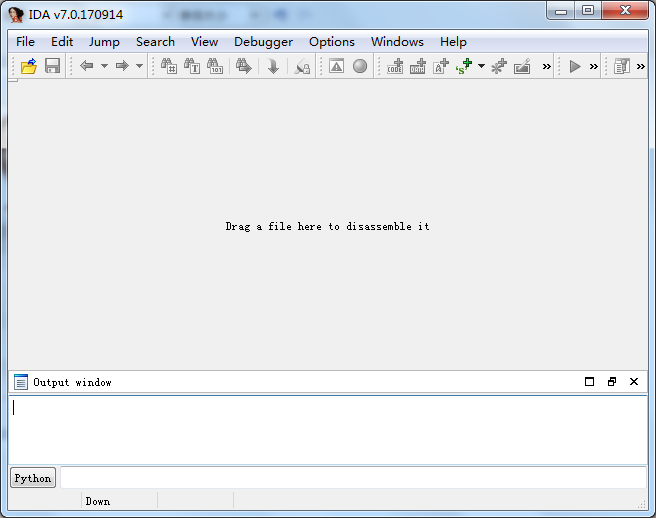
Task: Click 'Drag a file here to disassemble it'
Action: 327,226
